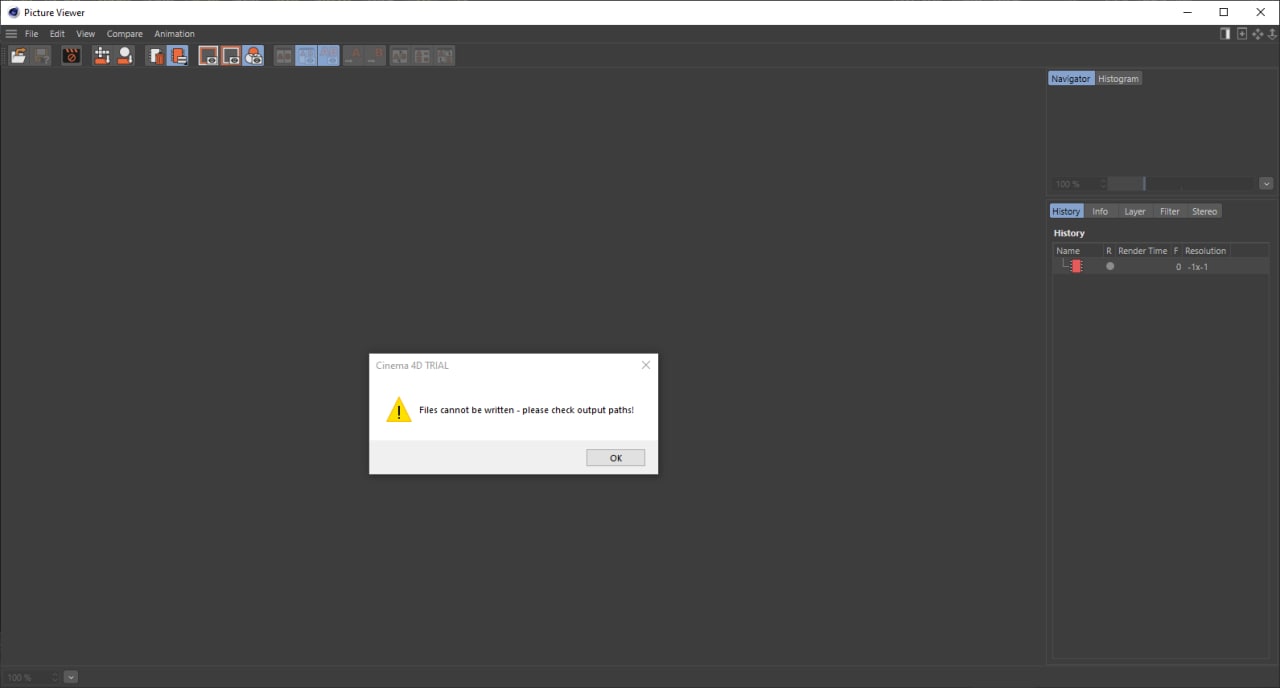Viewport: 1280px width, 688px height.
Task: Toggle the first highlighted AB compare icon
Action: pyautogui.click(x=306, y=56)
